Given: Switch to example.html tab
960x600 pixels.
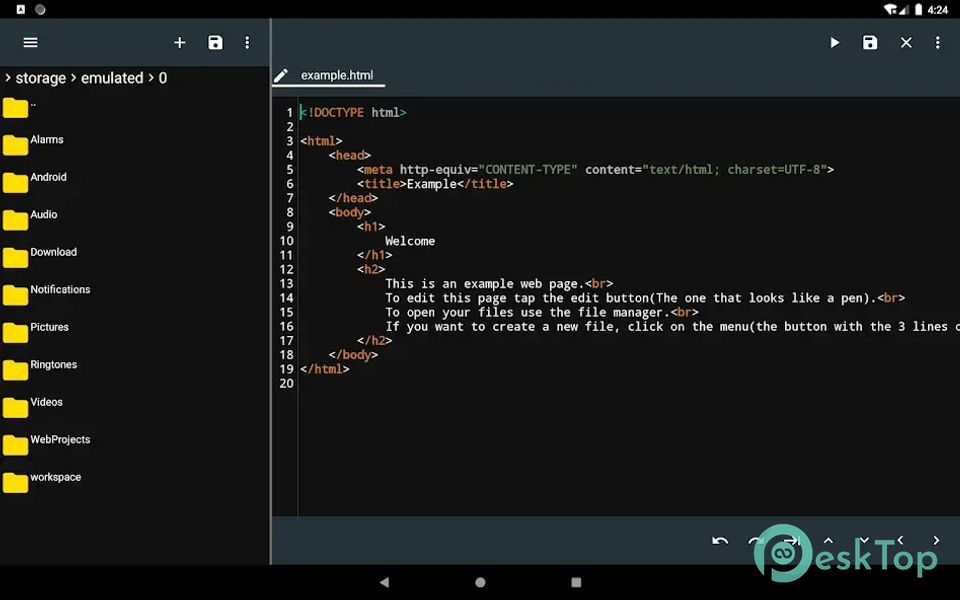Looking at the screenshot, I should [x=337, y=75].
